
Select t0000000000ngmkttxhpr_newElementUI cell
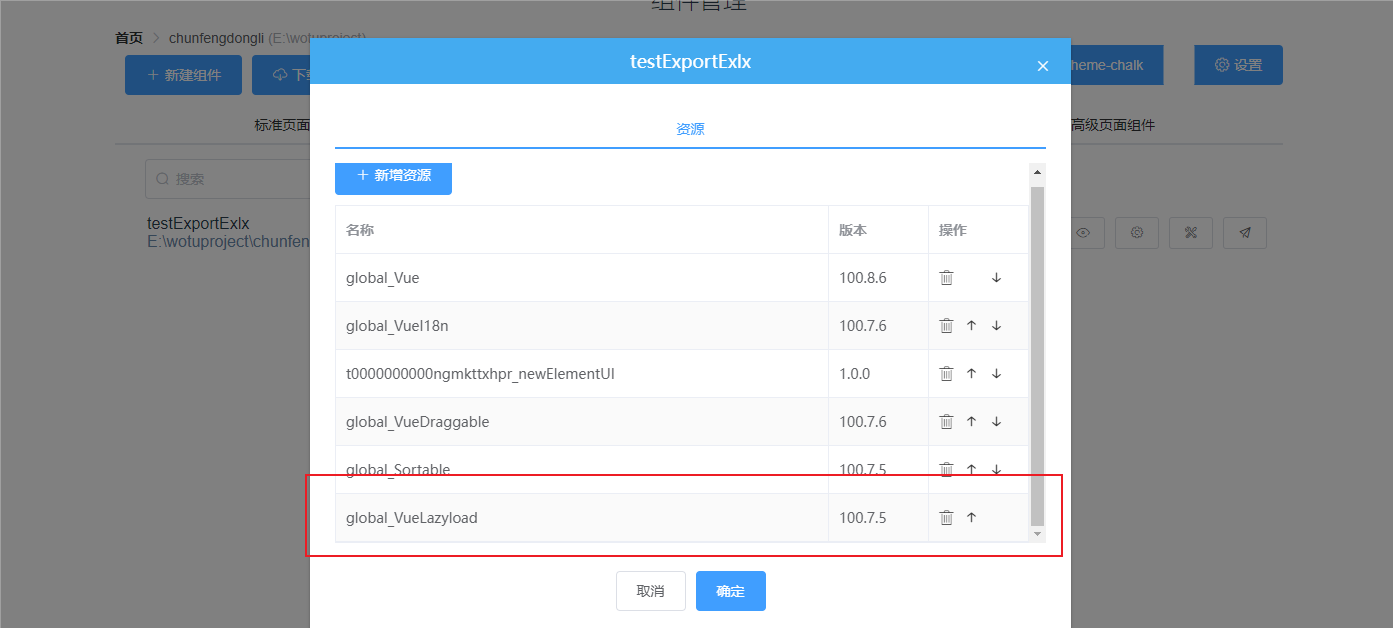click(x=582, y=374)
